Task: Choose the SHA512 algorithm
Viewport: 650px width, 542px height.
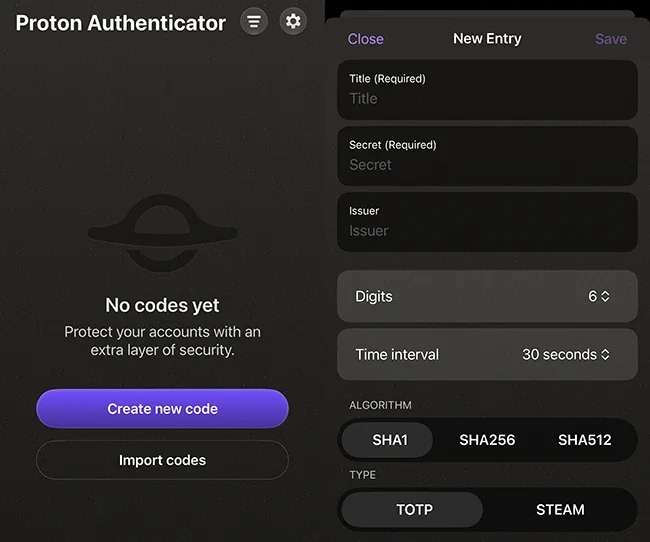Action: click(x=584, y=440)
